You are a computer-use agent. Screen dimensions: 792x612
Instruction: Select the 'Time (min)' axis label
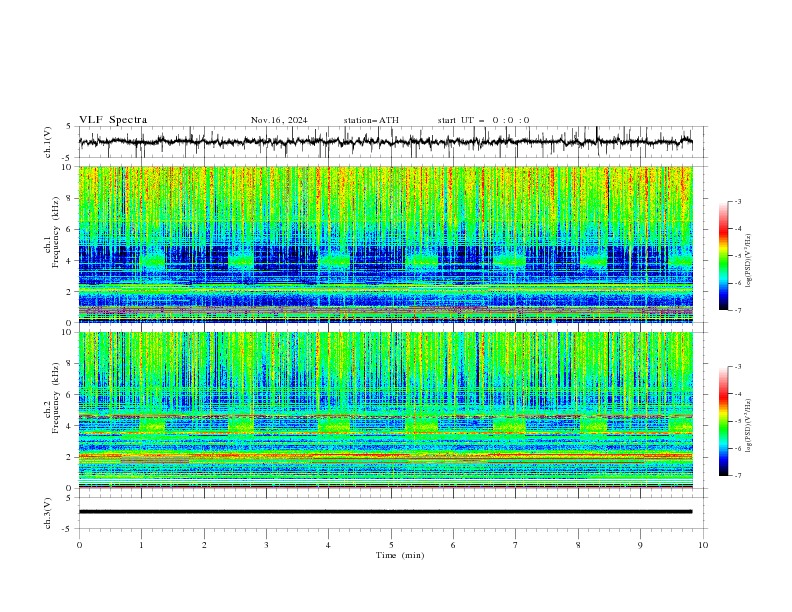[x=400, y=555]
